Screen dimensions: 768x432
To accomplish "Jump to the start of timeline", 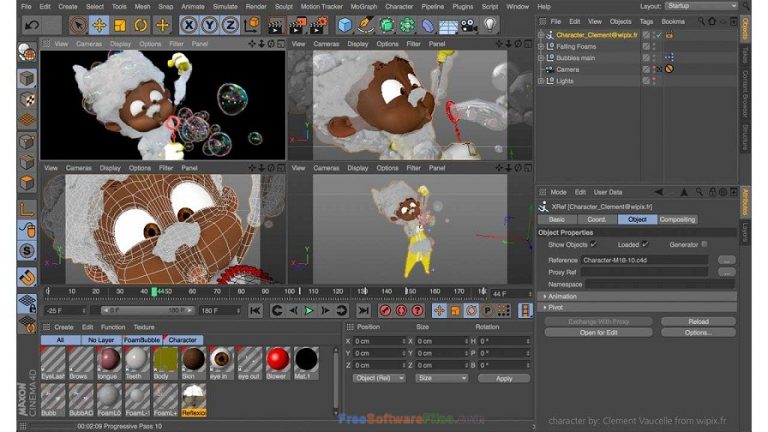I will 255,311.
